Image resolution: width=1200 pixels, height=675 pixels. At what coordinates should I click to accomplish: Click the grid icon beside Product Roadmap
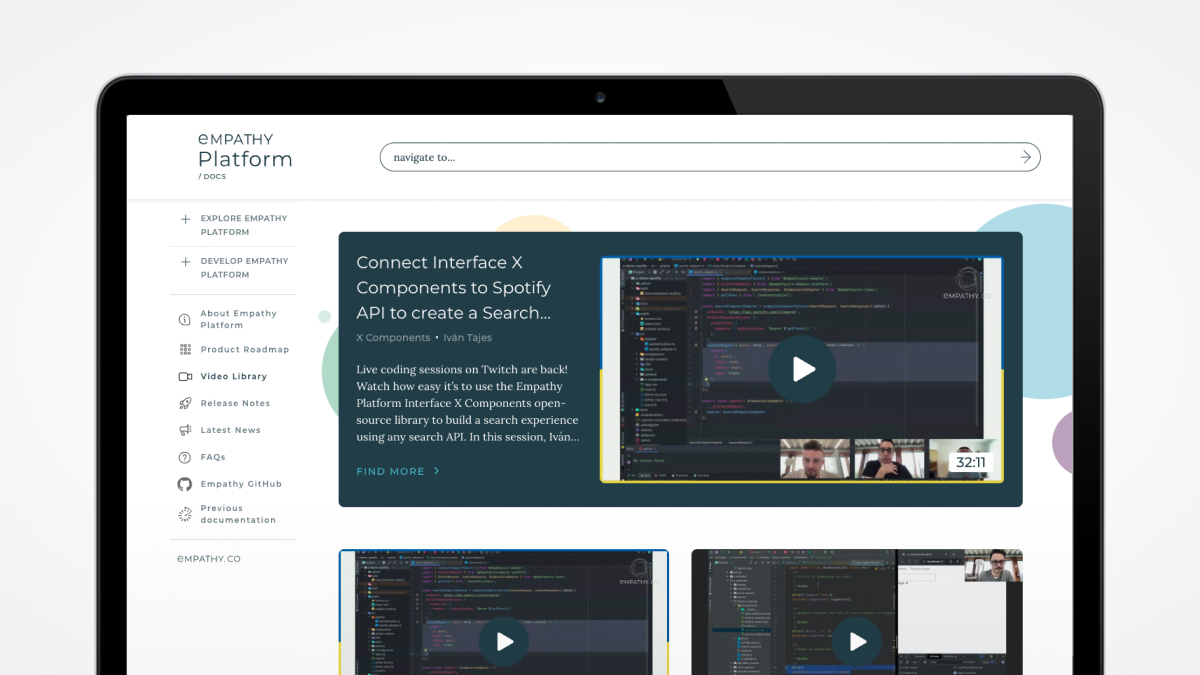(185, 349)
